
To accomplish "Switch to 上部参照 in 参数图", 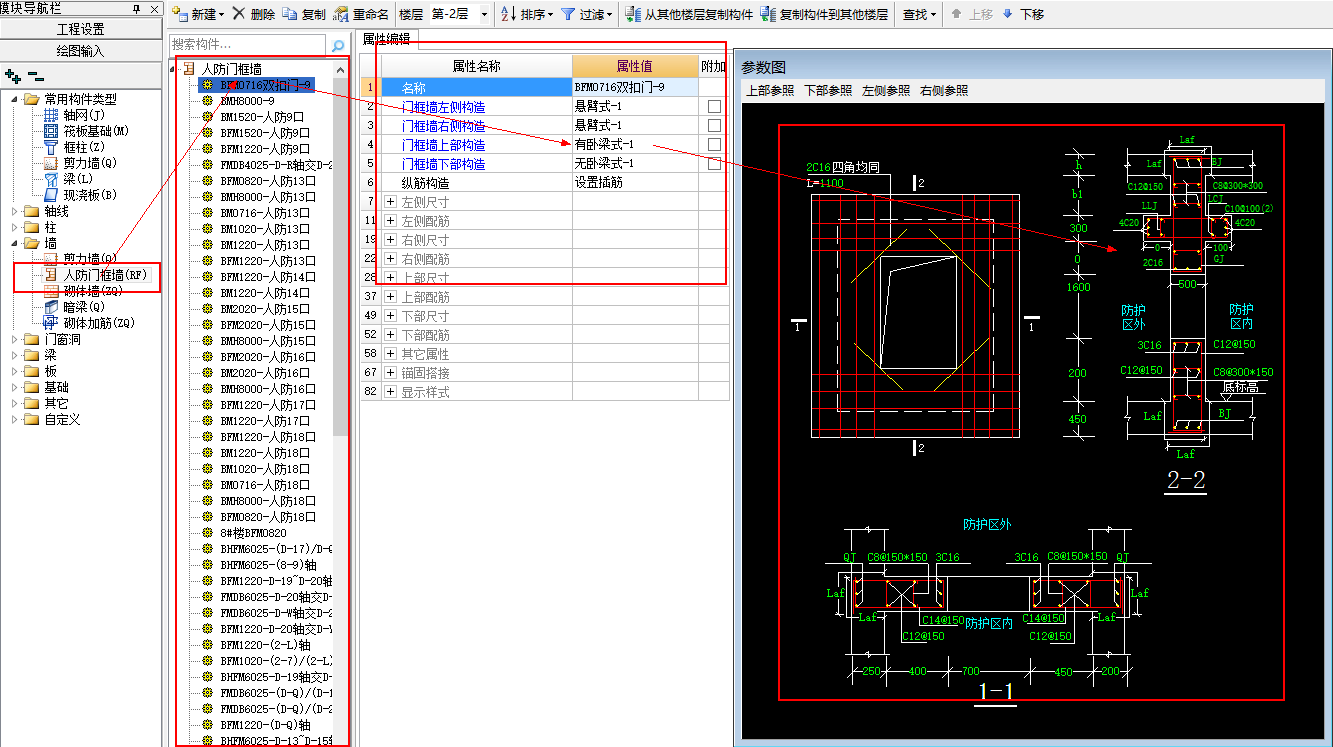I will point(770,91).
